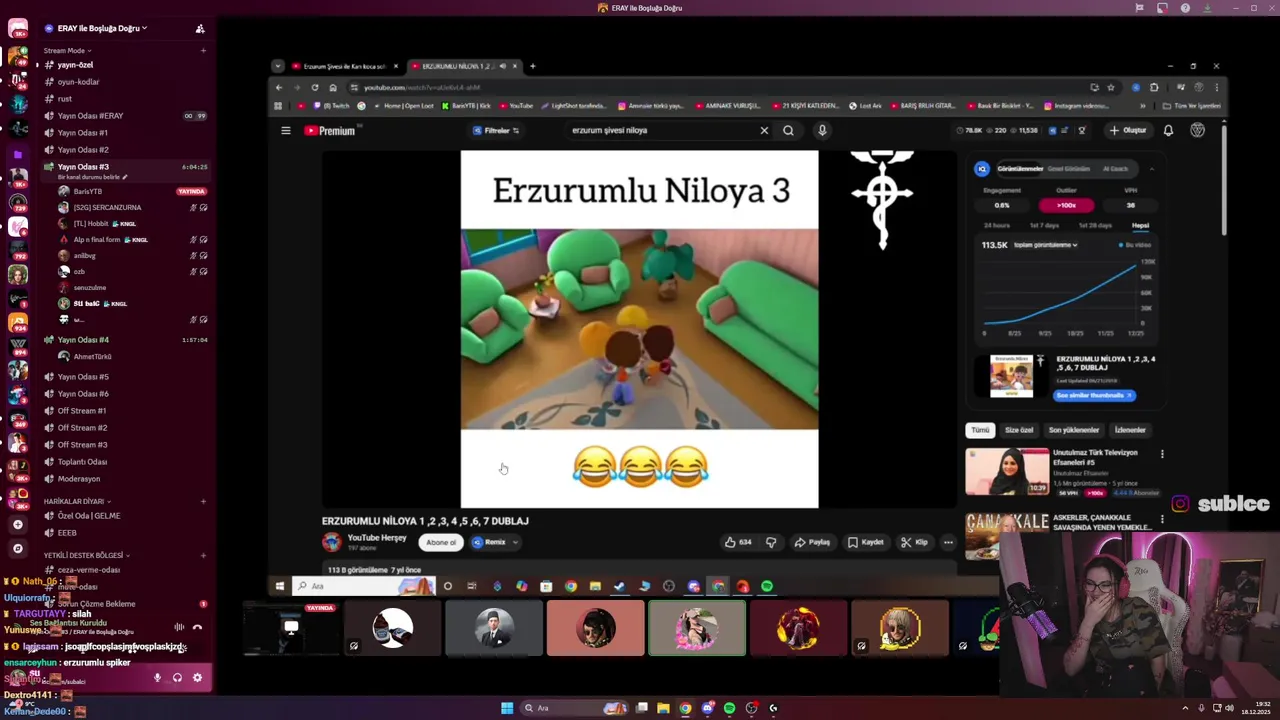Toggle noise suppression waveform icon

click(x=179, y=627)
